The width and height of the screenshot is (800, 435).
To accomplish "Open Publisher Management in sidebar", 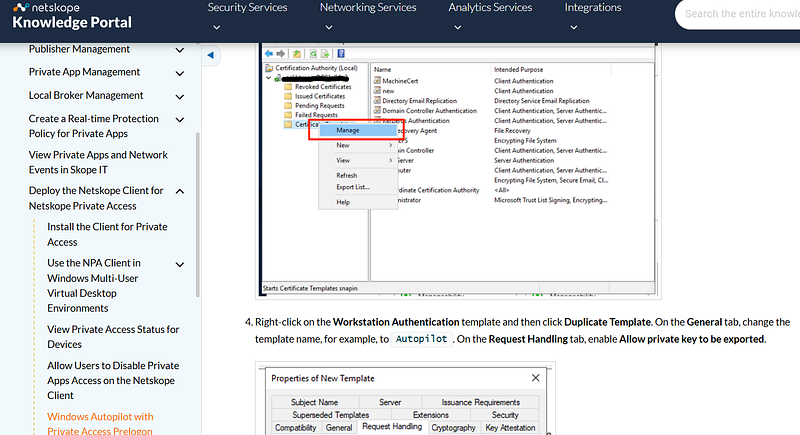I will (x=79, y=49).
